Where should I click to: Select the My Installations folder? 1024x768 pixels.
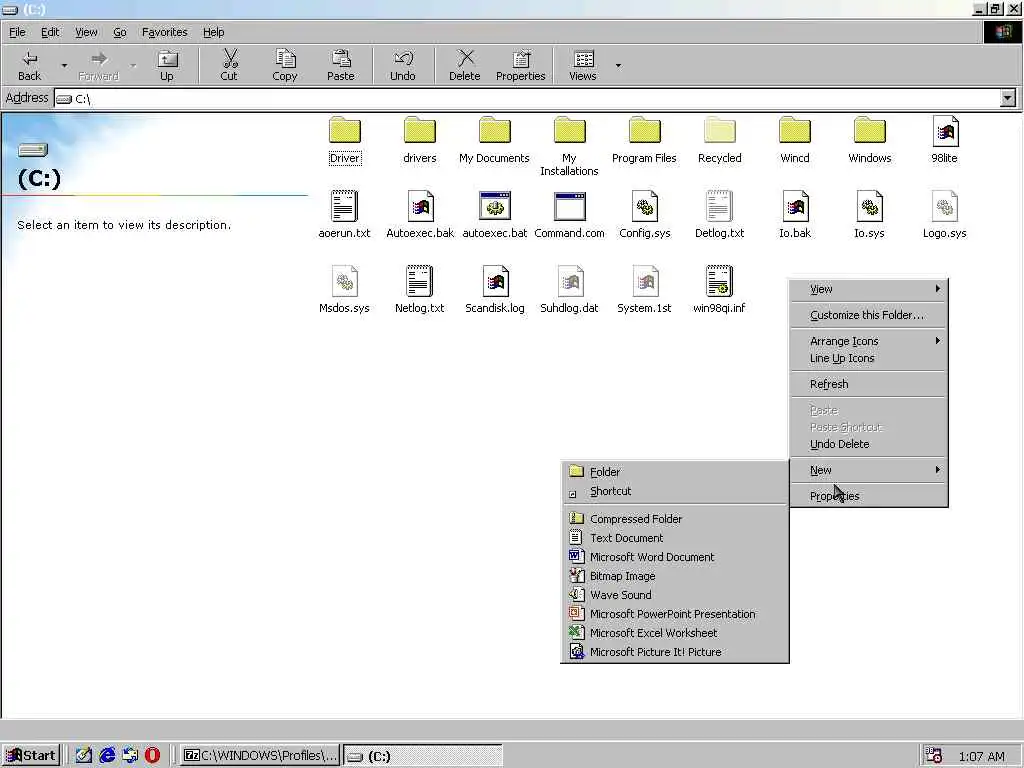(x=569, y=146)
